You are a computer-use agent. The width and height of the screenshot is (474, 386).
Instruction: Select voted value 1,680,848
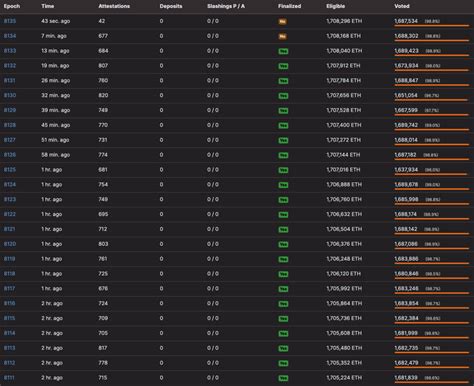tap(406, 274)
